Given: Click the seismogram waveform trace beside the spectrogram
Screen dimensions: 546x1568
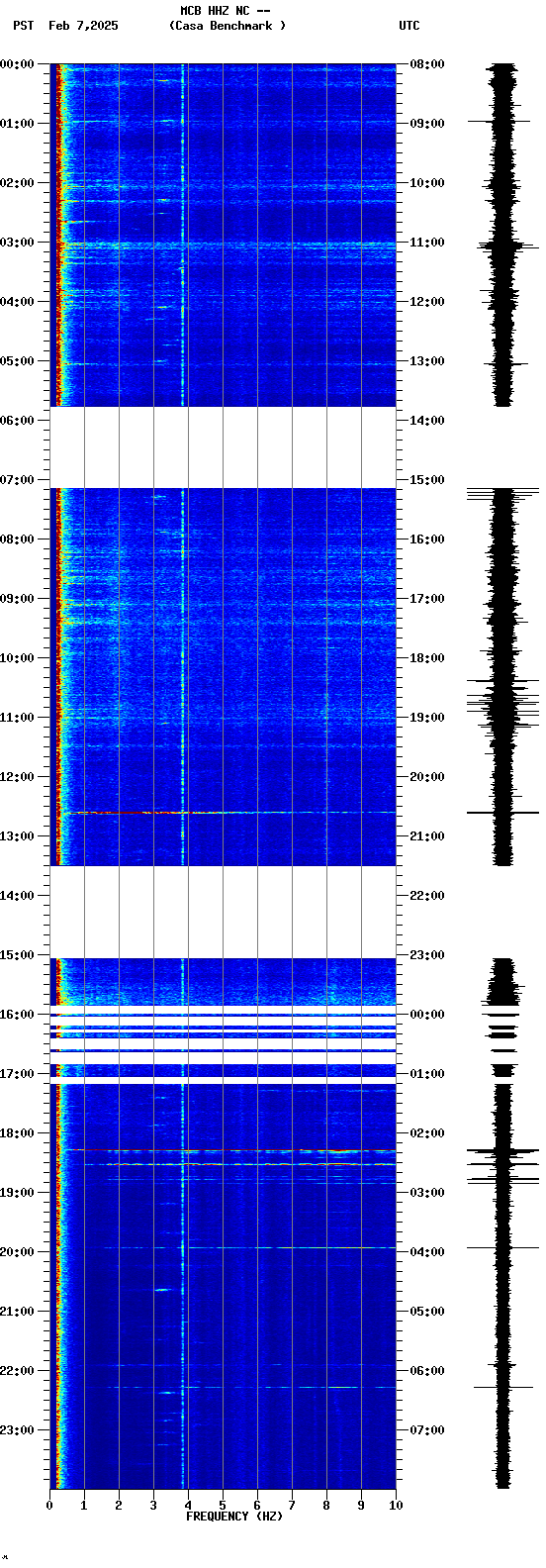Looking at the screenshot, I should point(503,775).
